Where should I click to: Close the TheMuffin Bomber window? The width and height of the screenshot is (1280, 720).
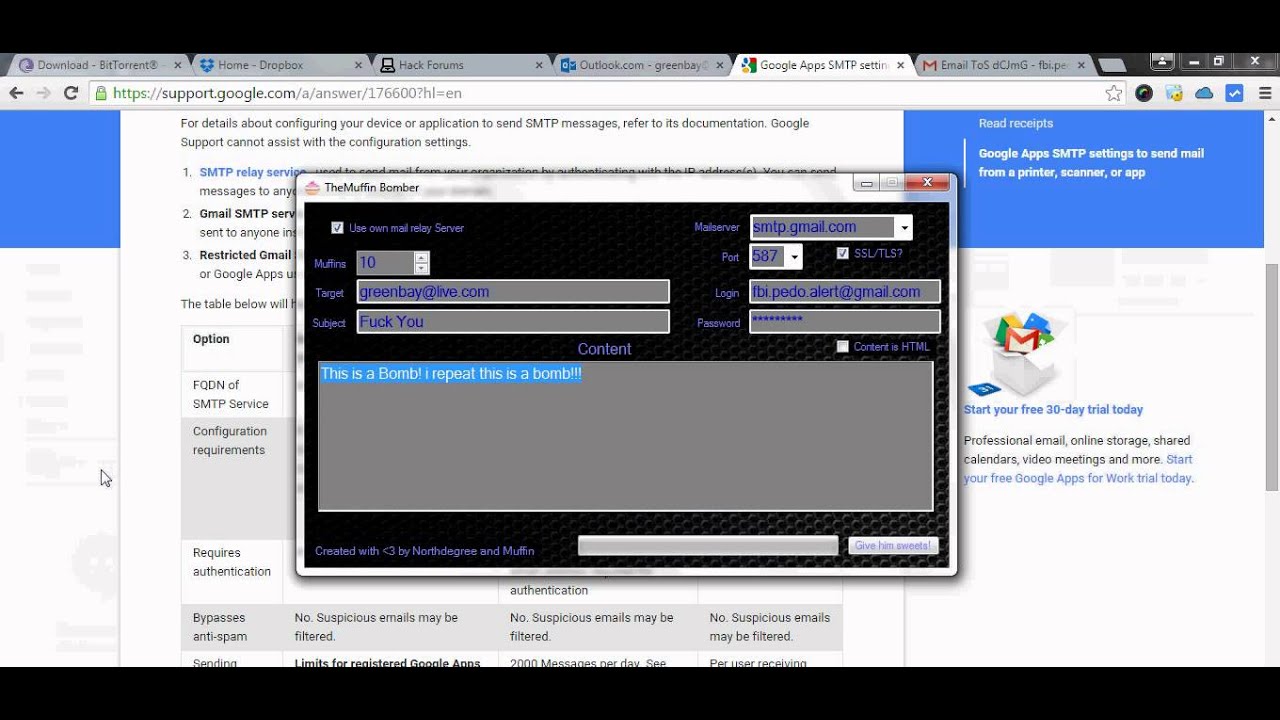coord(927,183)
